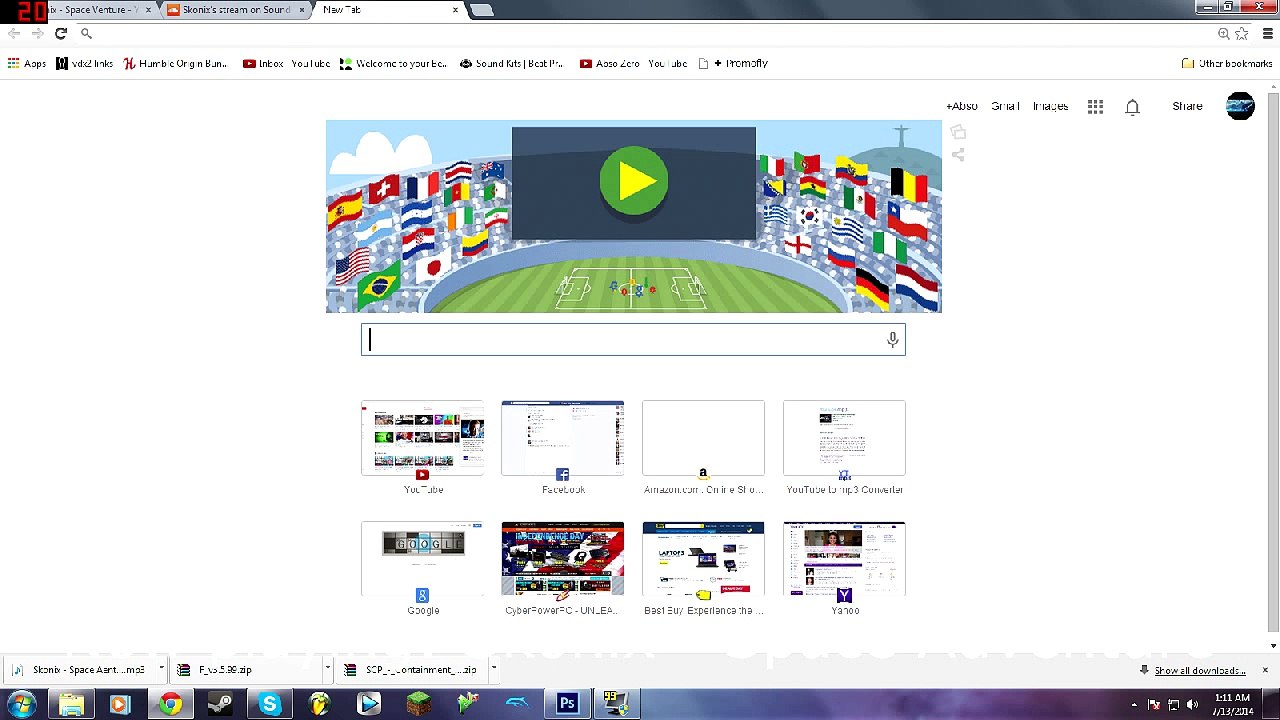Open Photoshop from the taskbar
Screen dimensions: 1280x720
567,704
